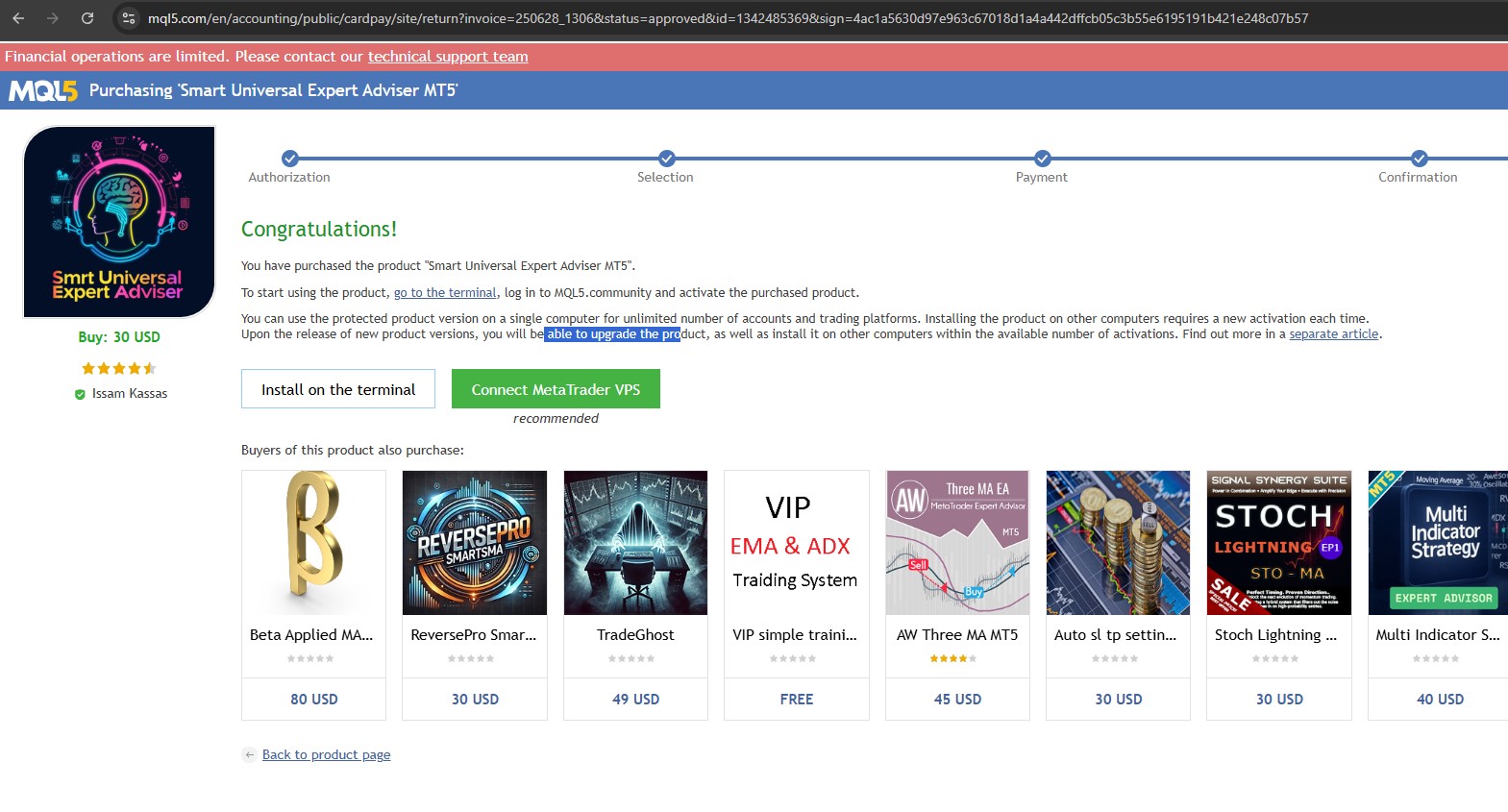Open Smart Universal Expert Adviser product image
The image size is (1508, 812).
(119, 221)
